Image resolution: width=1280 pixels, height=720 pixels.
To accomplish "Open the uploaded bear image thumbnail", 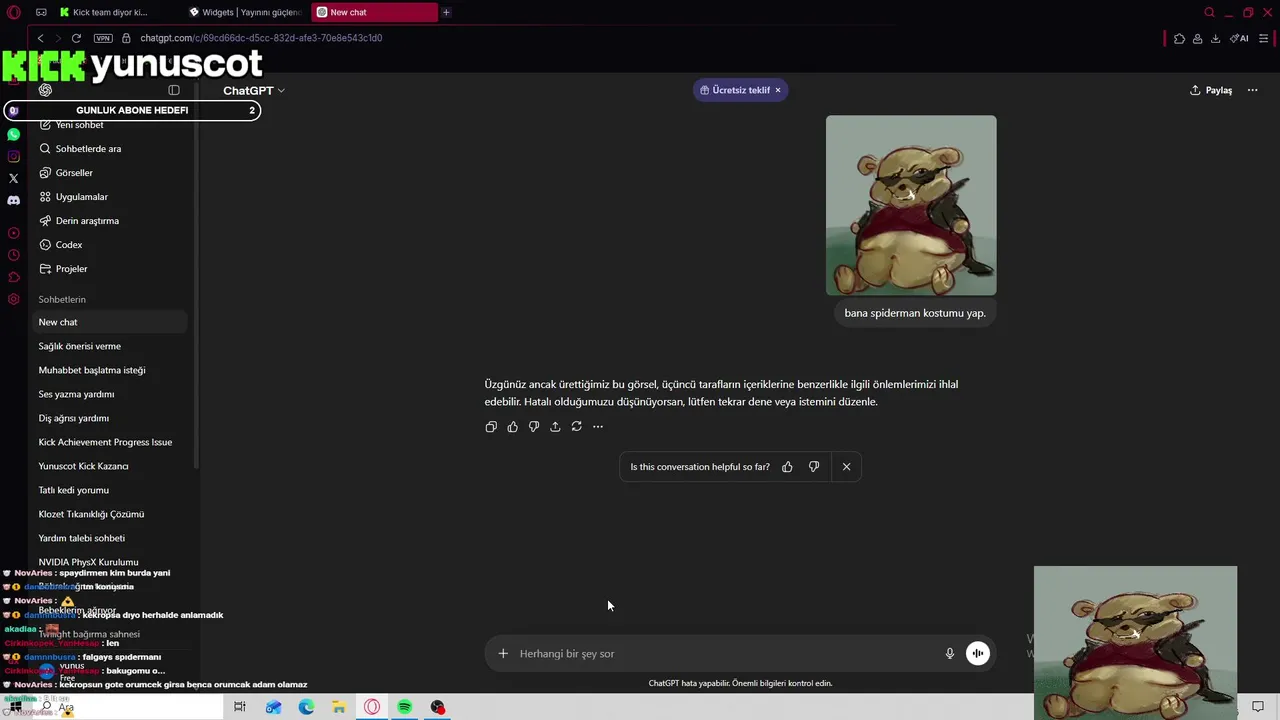I will [x=911, y=205].
